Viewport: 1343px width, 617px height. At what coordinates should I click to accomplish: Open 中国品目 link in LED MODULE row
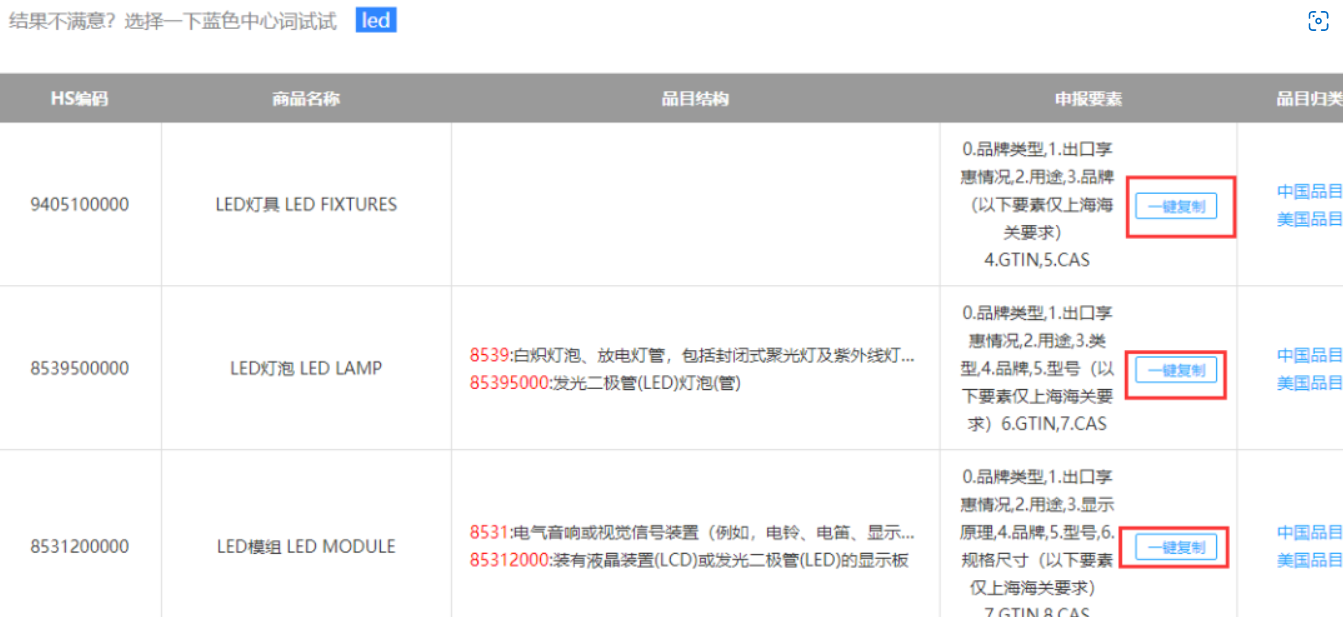point(1309,533)
